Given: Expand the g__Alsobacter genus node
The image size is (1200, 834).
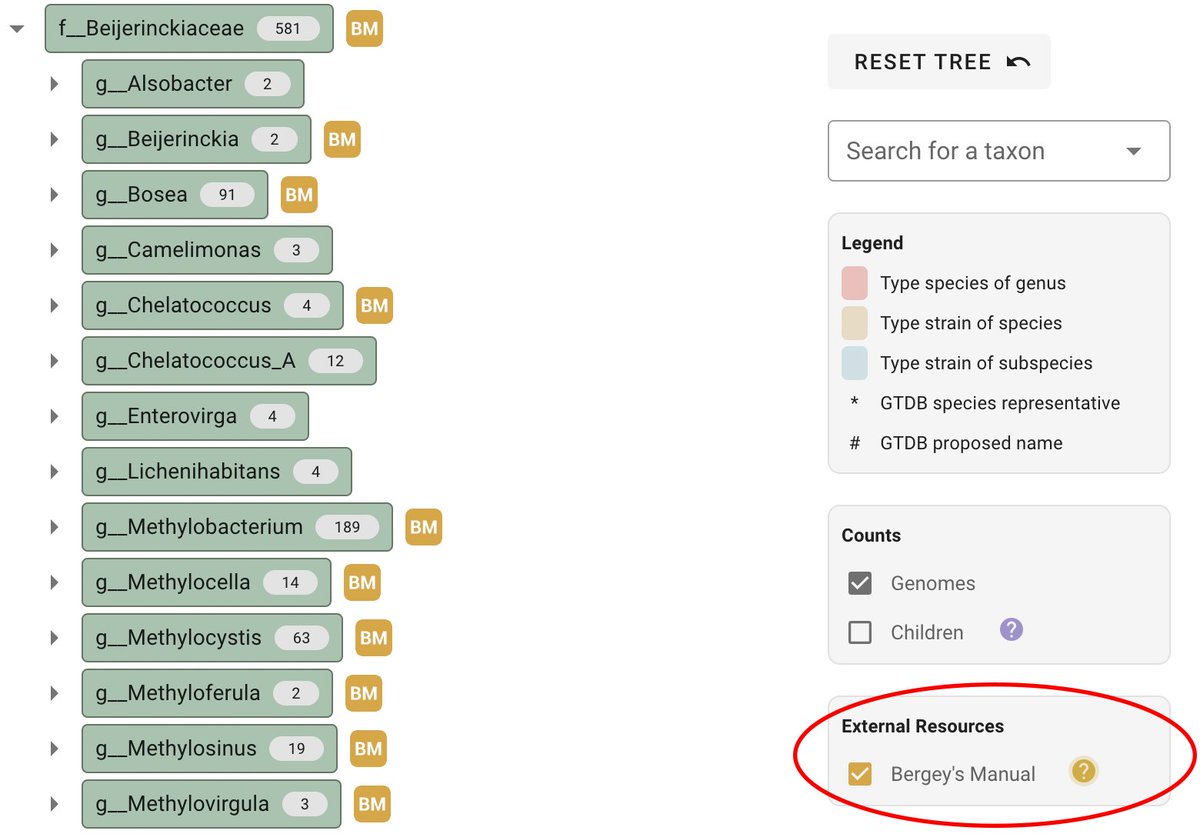Looking at the screenshot, I should pyautogui.click(x=55, y=84).
